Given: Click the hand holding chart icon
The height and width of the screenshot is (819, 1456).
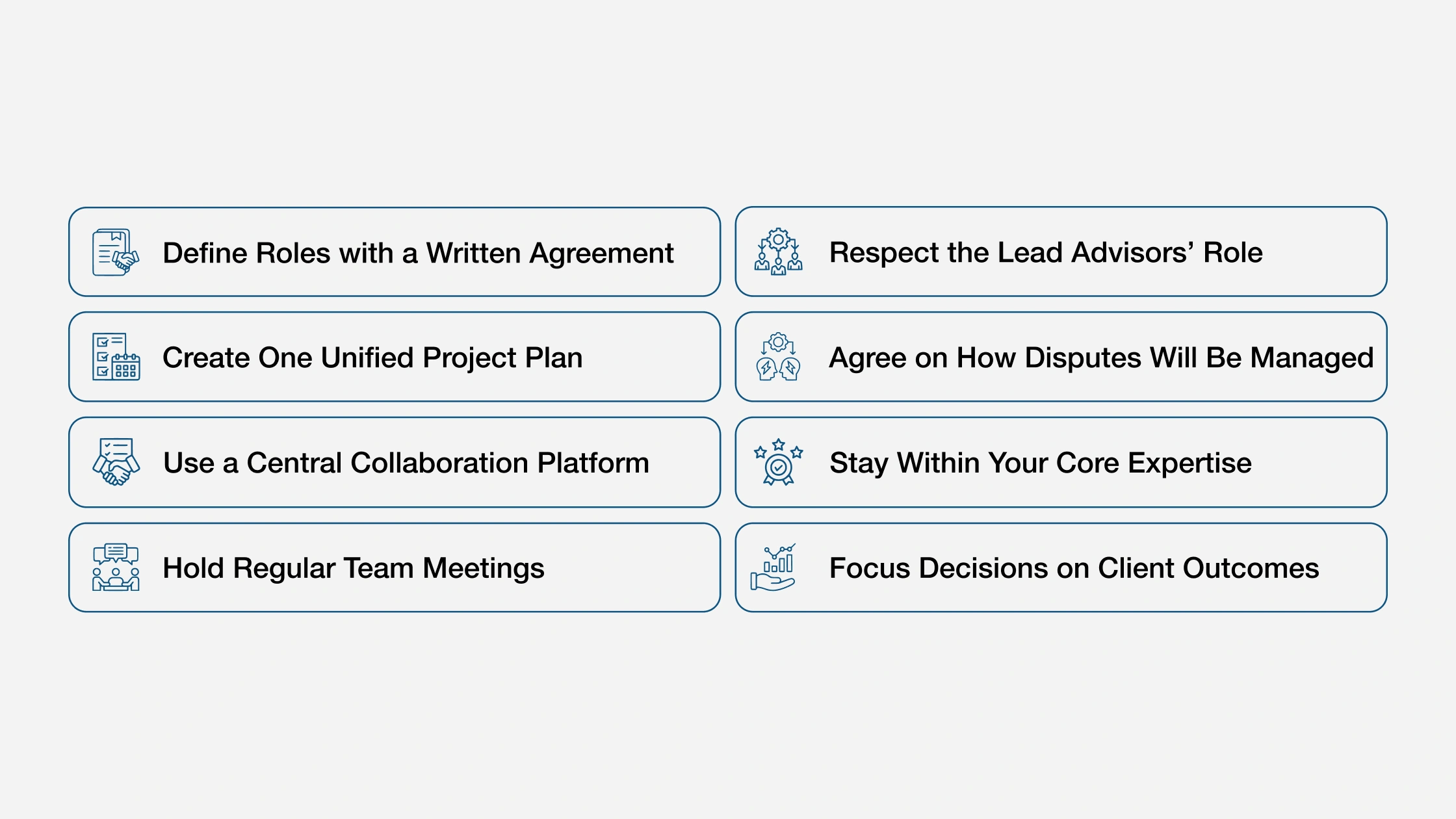Looking at the screenshot, I should coord(773,567).
